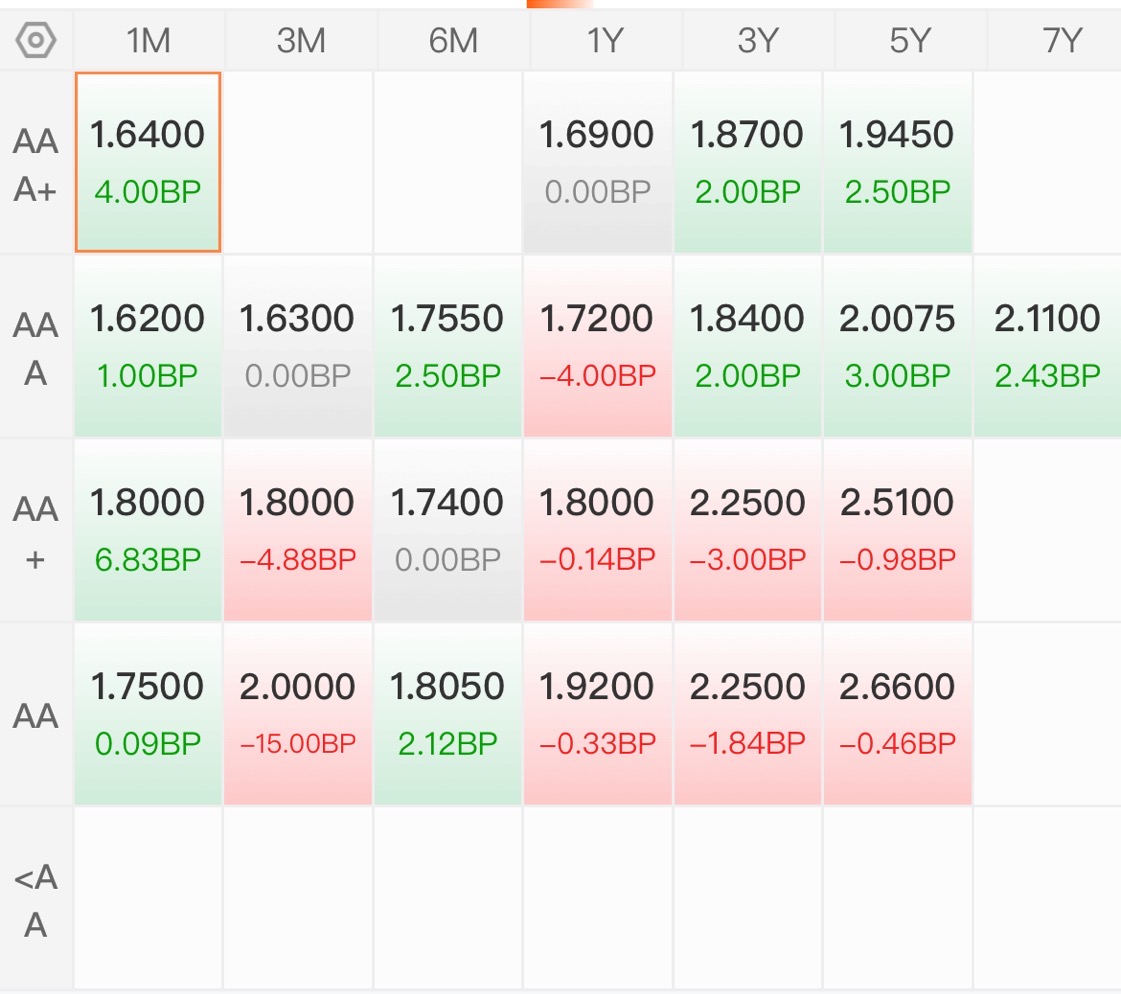Open AA 6M cell showing 1.8050

tap(448, 714)
